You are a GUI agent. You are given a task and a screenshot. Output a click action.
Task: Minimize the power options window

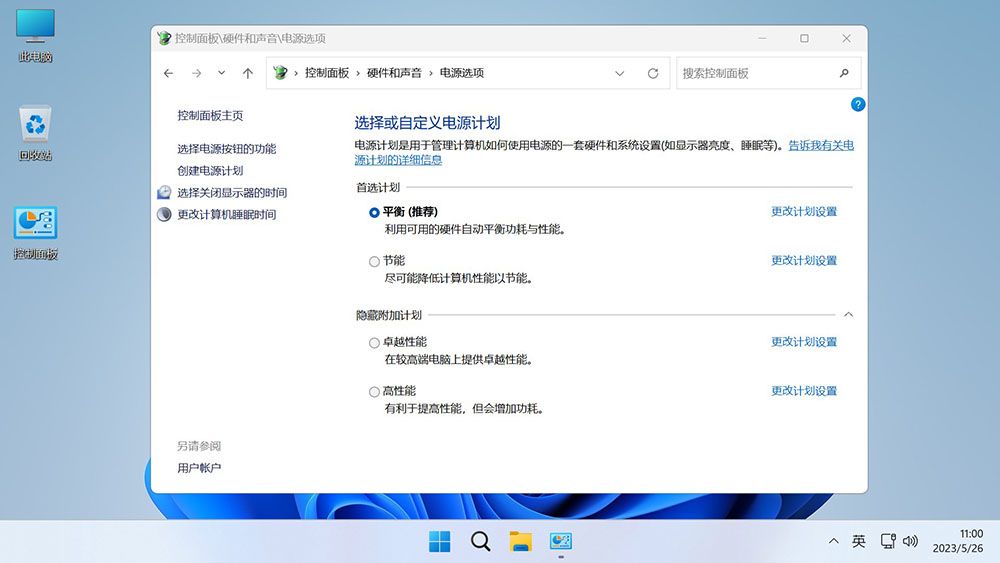pyautogui.click(x=762, y=38)
